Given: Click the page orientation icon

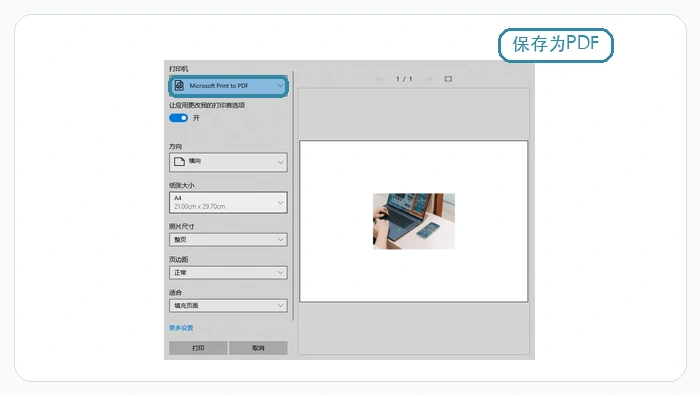Looking at the screenshot, I should pyautogui.click(x=179, y=162).
